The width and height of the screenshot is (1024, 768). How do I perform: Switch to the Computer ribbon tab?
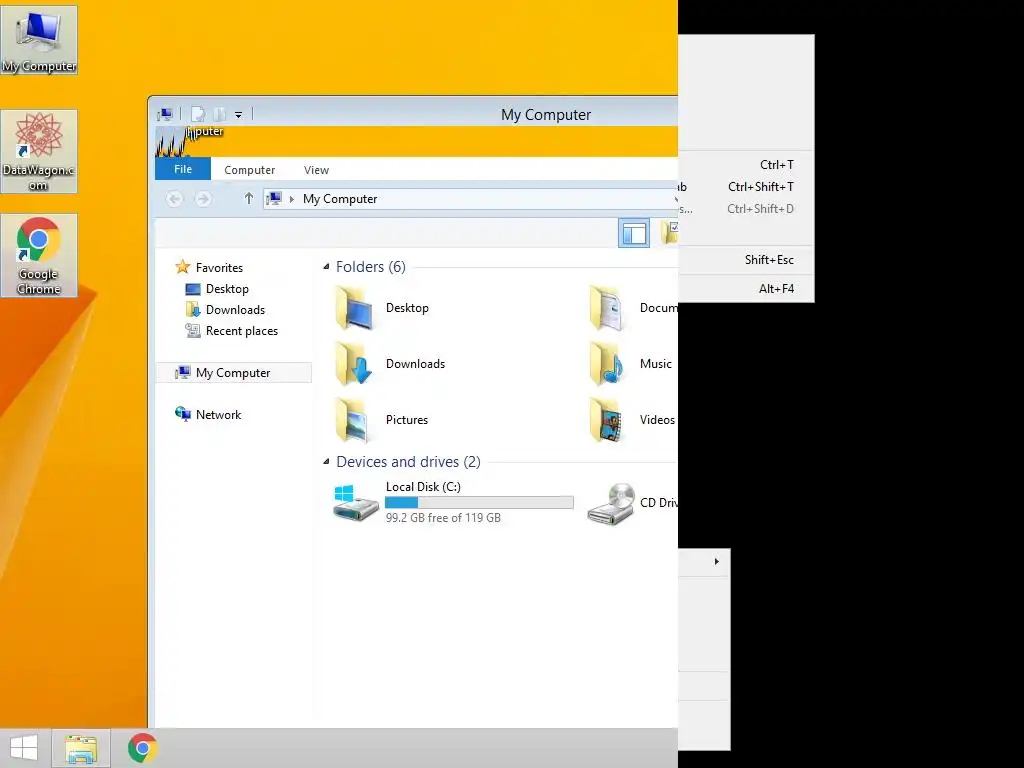(x=249, y=170)
